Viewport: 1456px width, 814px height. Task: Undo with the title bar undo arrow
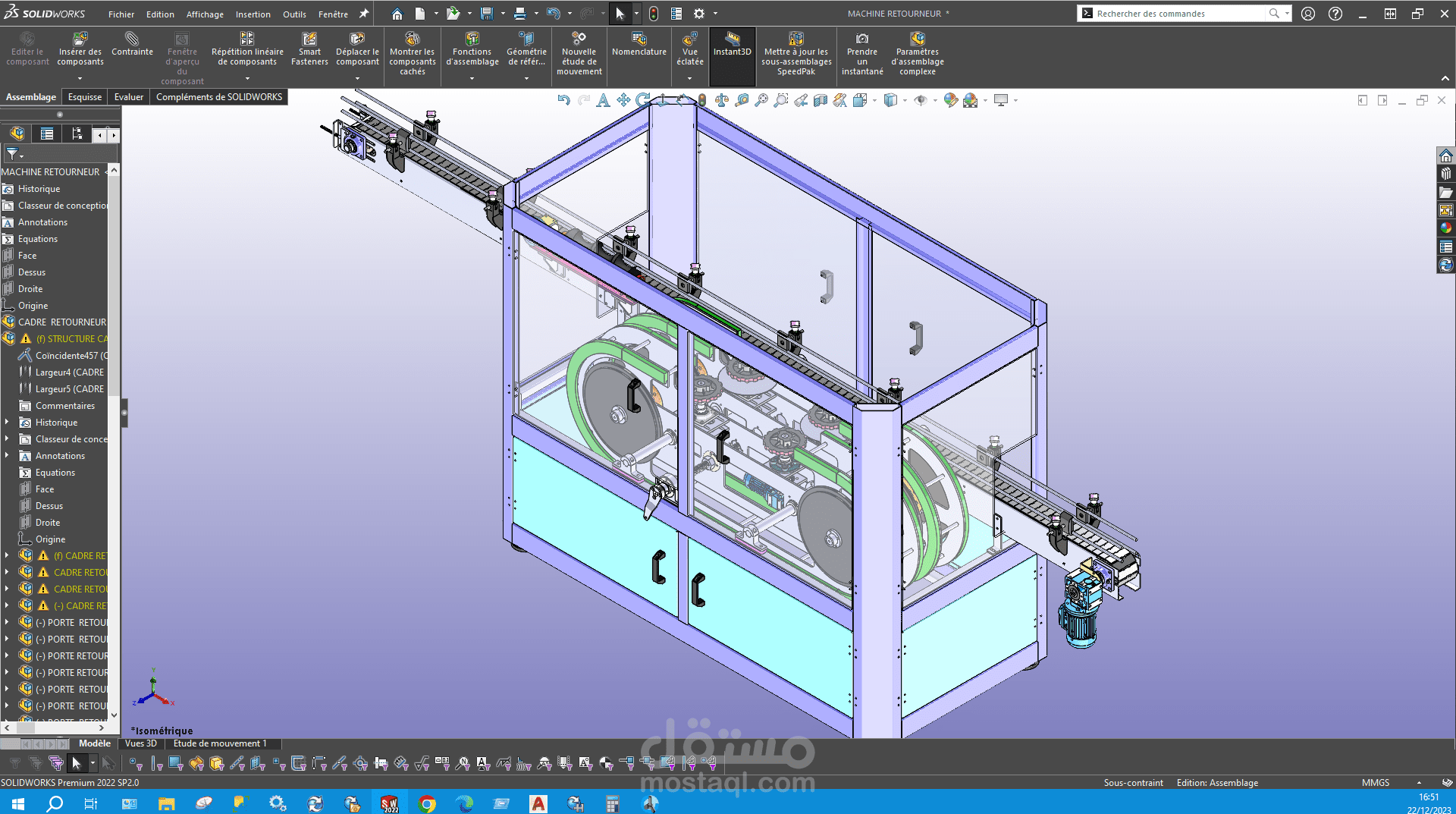click(554, 14)
